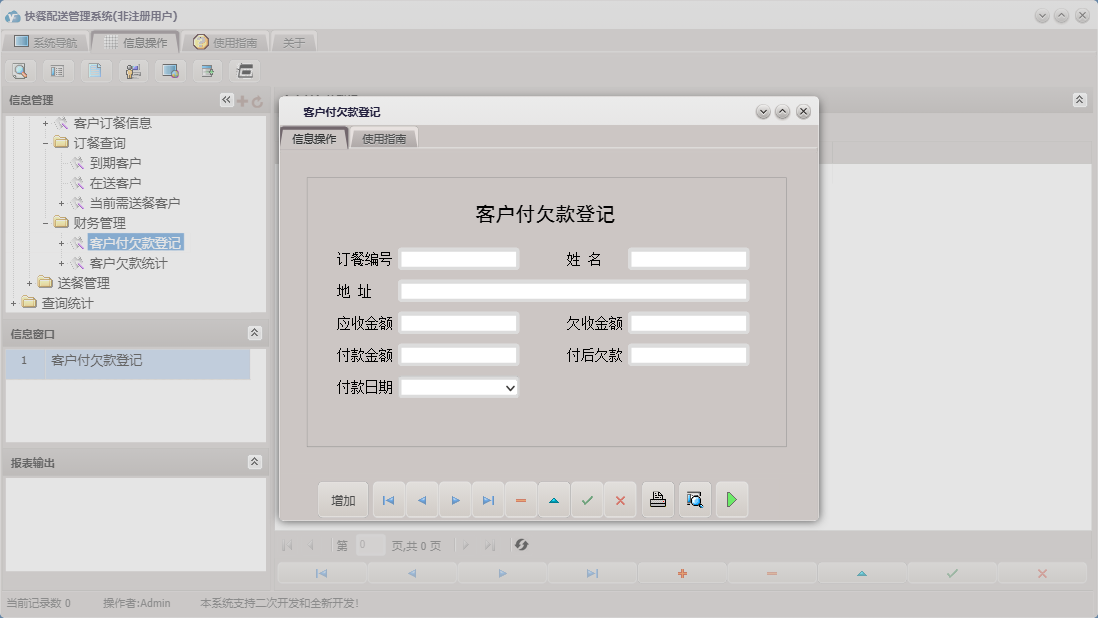1098x618 pixels.
Task: Click the exit icon at toolbar end
Action: (x=243, y=70)
